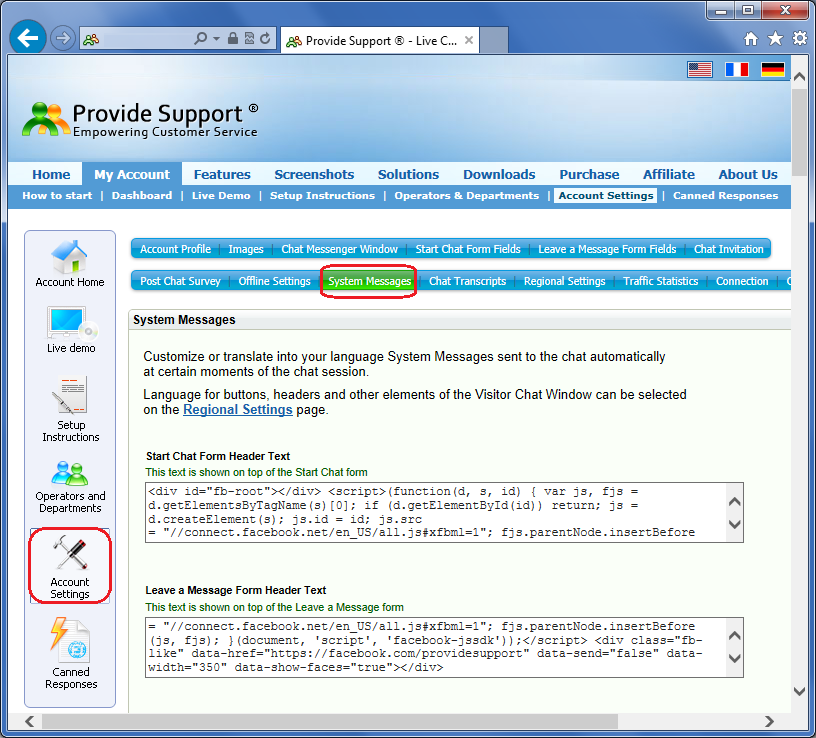Screen dimensions: 816x738
Task: Click the Operators & Departments submenu link
Action: click(466, 196)
